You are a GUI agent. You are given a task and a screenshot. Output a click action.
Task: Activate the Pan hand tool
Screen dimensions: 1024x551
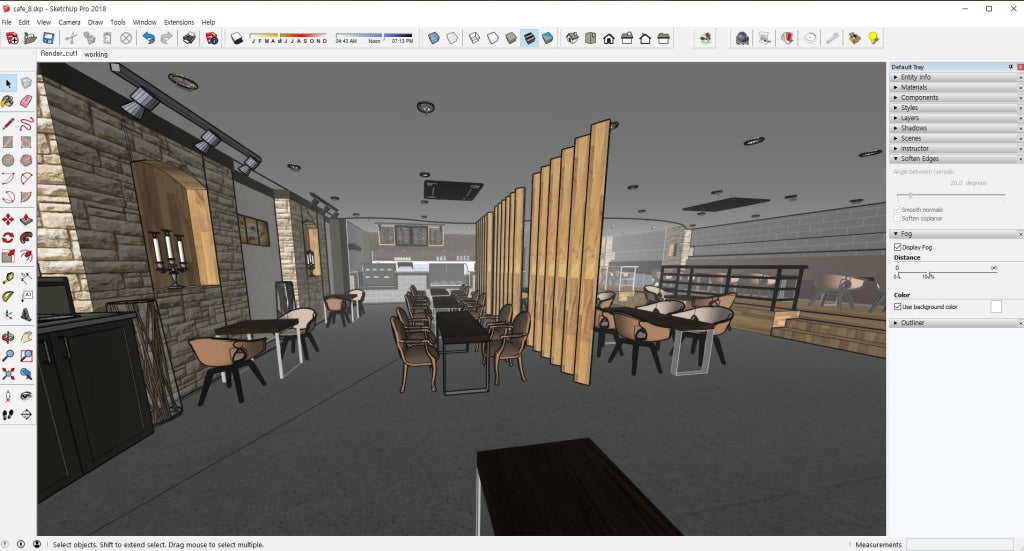coord(26,338)
